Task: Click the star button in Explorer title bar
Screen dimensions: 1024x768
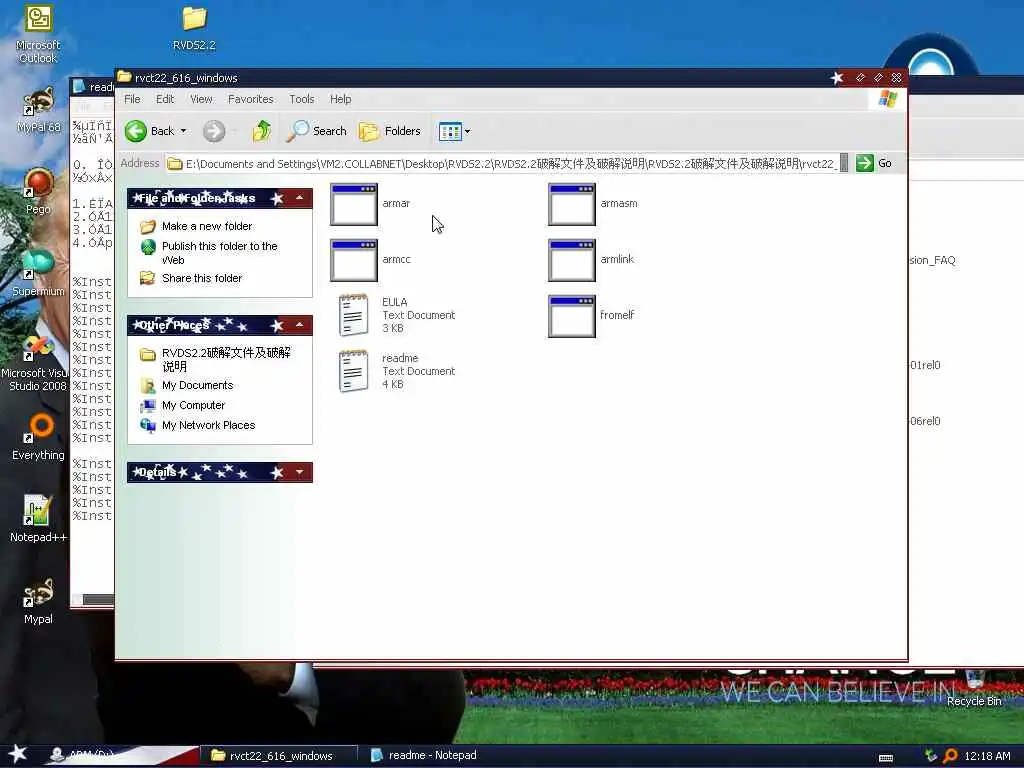Action: click(x=837, y=78)
